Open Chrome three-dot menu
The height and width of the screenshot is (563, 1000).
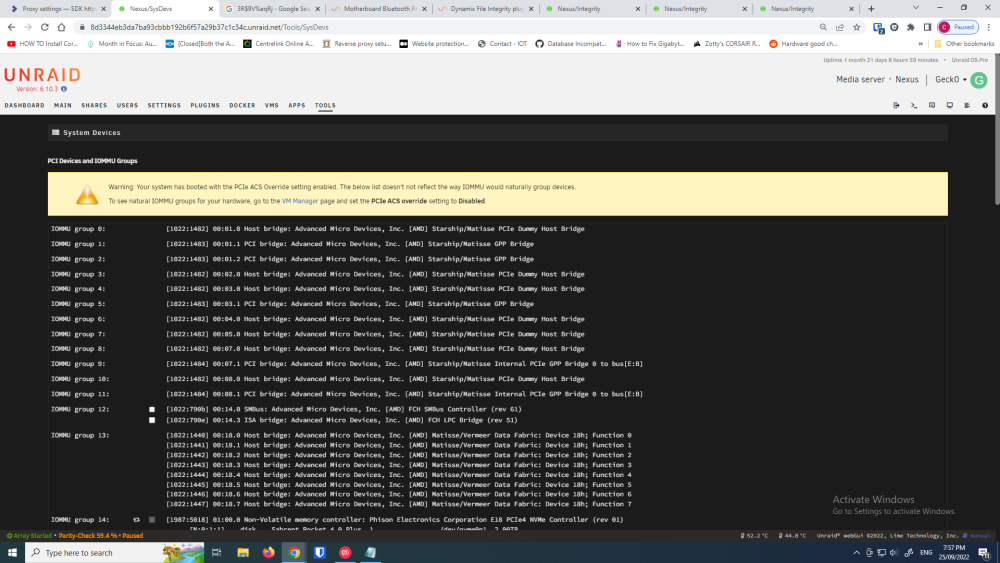989,27
